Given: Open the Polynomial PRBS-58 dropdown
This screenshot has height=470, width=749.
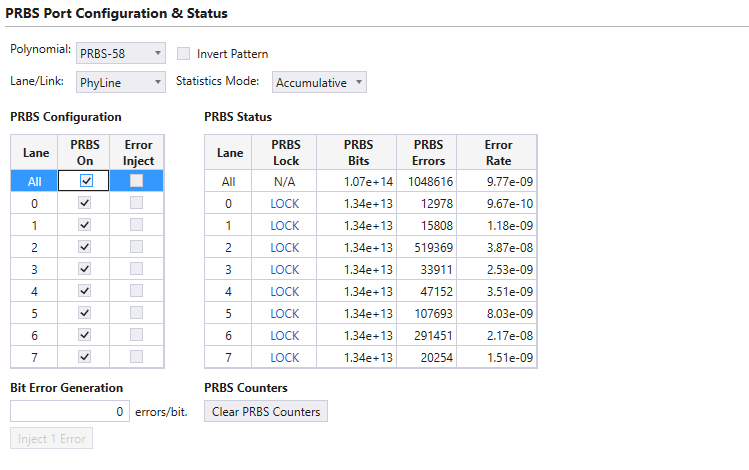Looking at the screenshot, I should (121, 53).
